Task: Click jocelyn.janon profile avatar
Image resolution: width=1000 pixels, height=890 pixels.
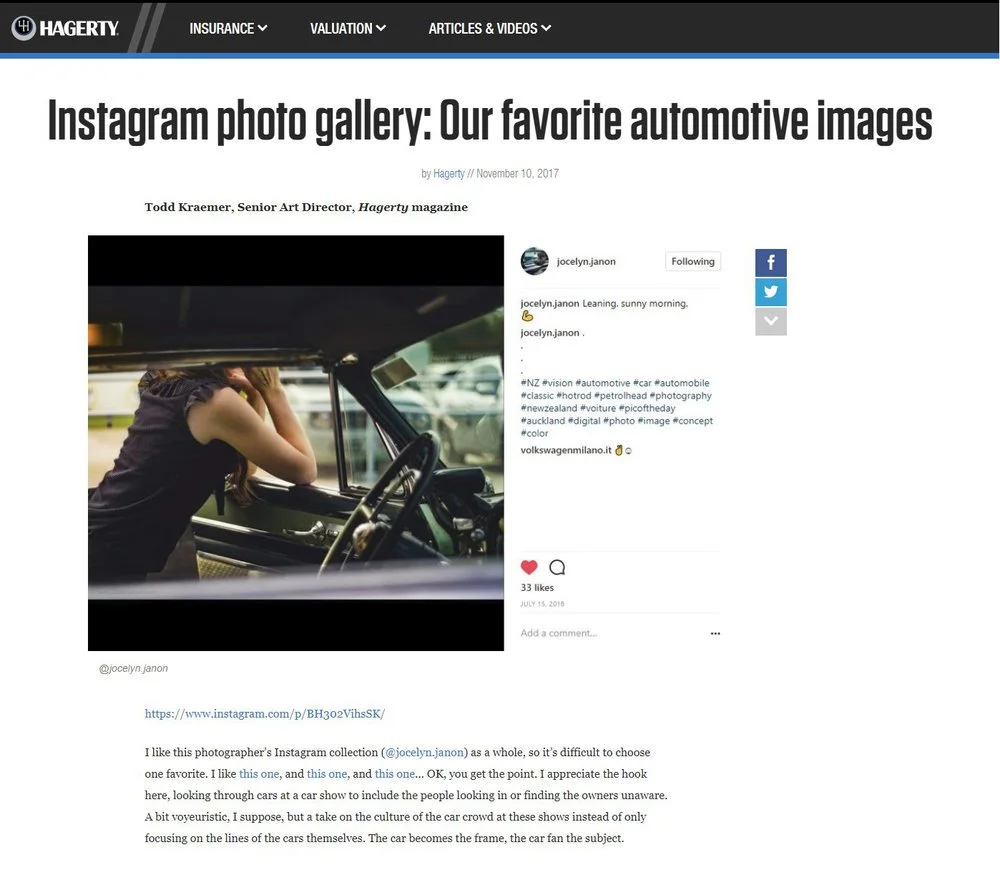Action: (534, 261)
